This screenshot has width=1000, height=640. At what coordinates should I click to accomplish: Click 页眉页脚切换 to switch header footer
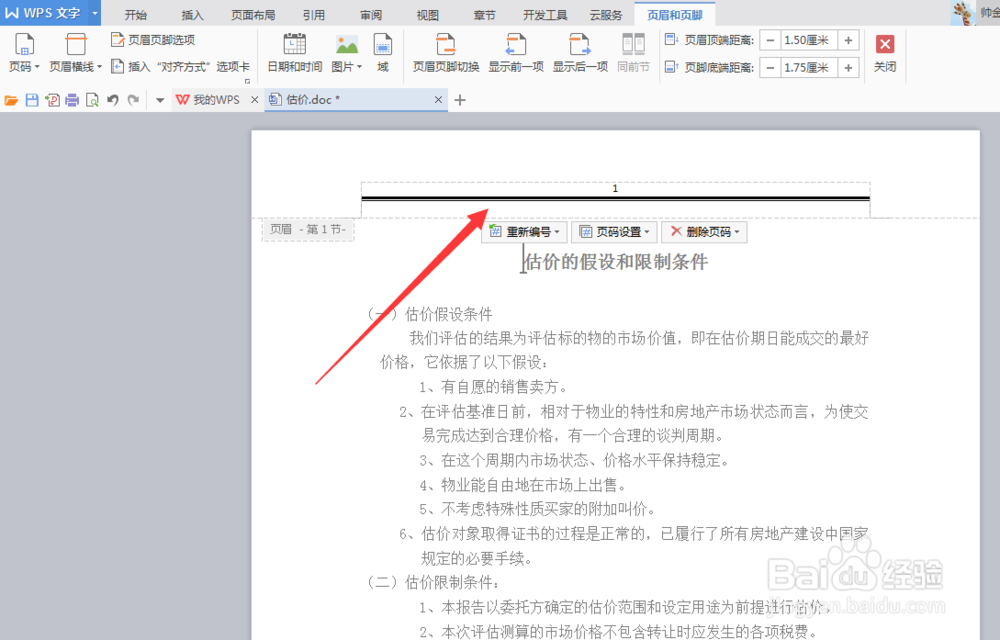coord(446,53)
